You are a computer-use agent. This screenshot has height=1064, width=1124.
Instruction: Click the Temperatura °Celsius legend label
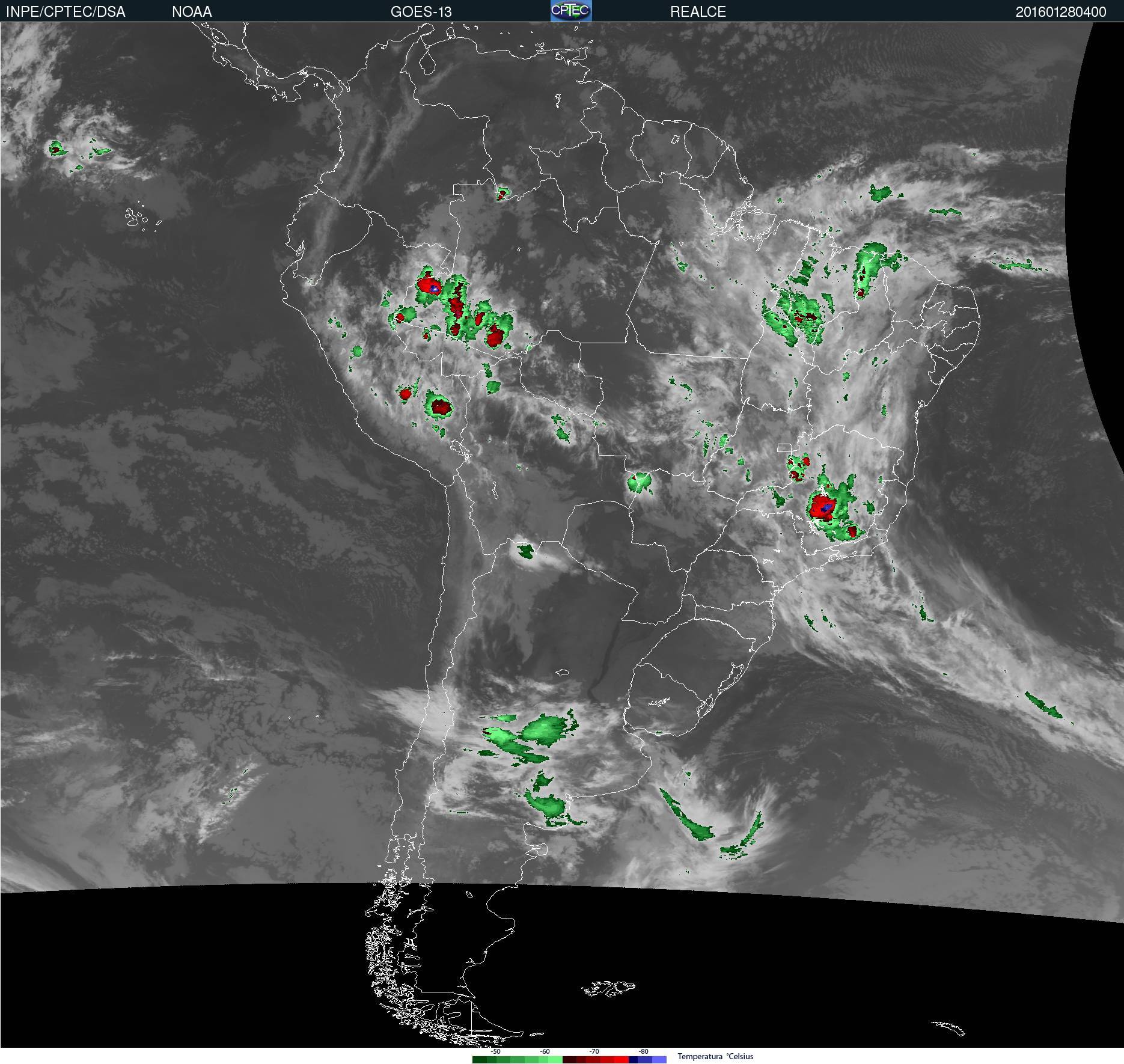pyautogui.click(x=715, y=1056)
